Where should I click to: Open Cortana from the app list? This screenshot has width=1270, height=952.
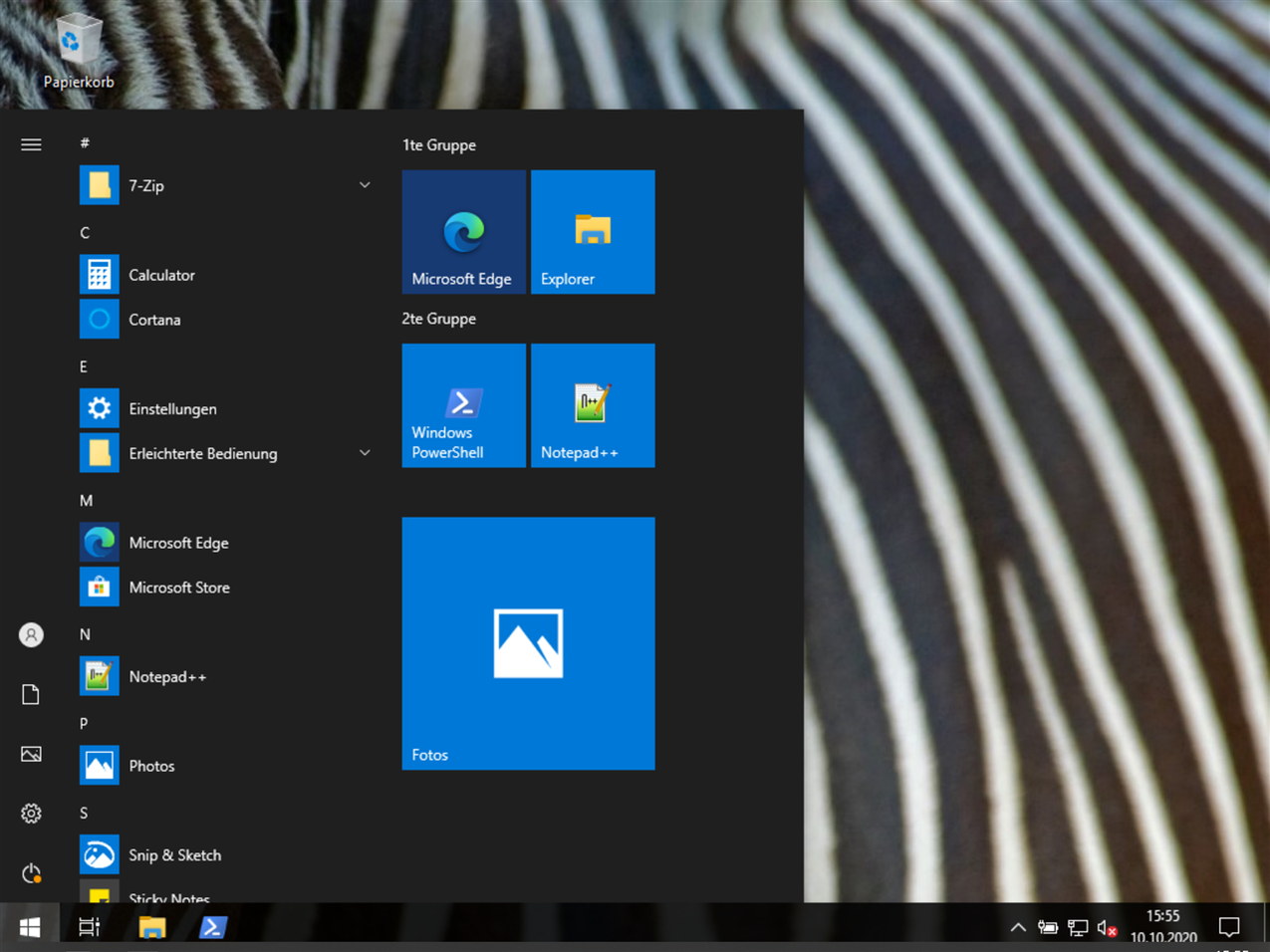(227, 320)
